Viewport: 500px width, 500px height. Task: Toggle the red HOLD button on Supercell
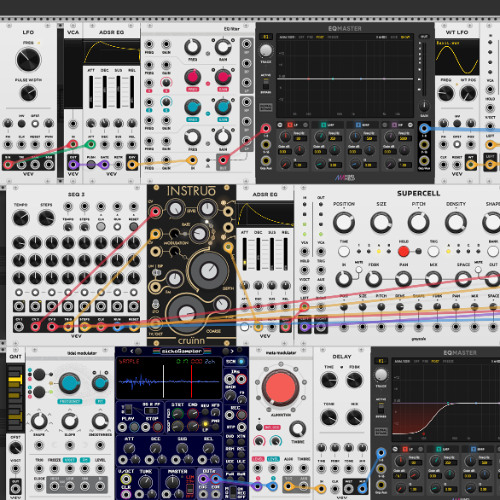point(403,251)
